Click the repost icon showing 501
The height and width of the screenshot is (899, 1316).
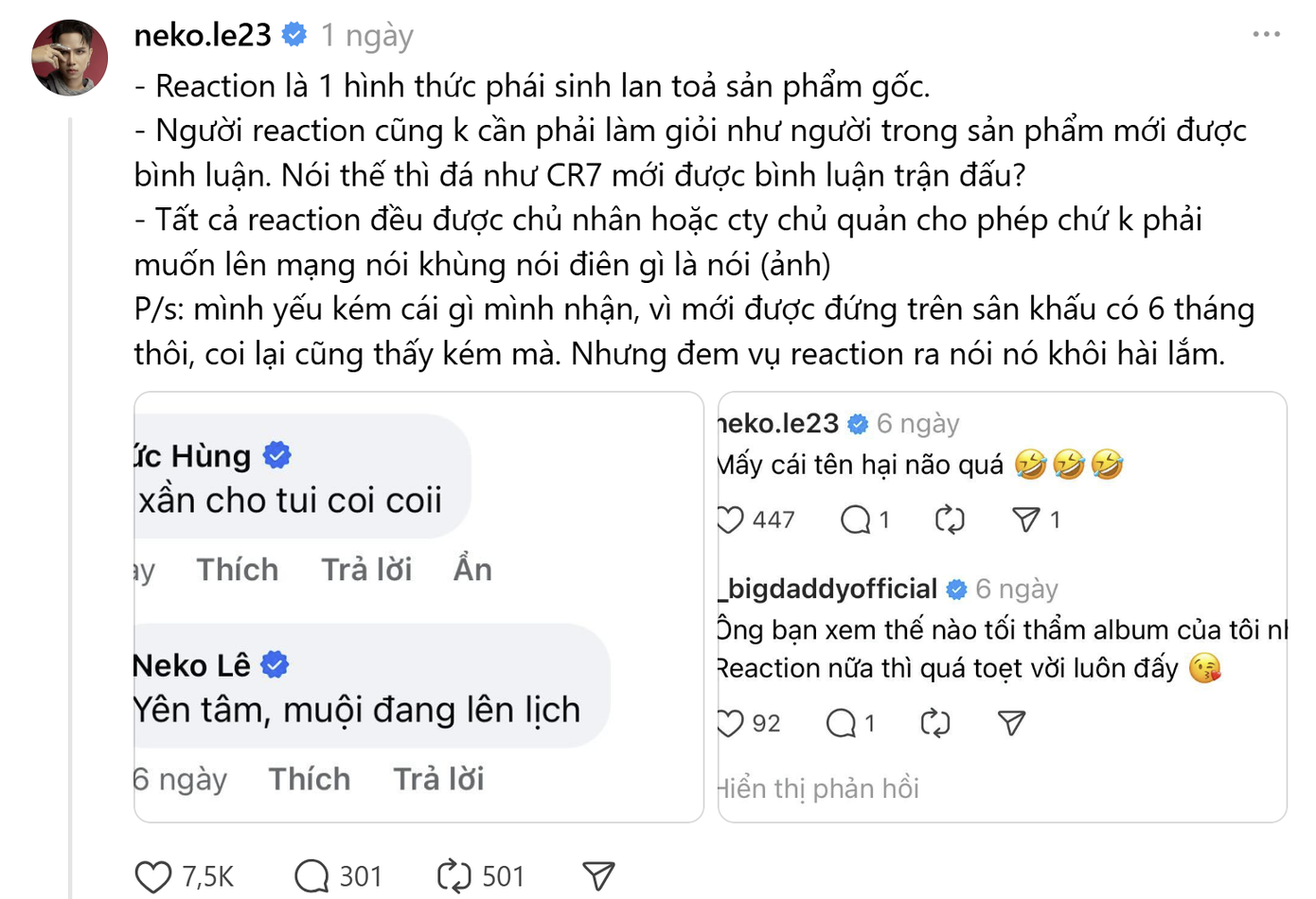[x=455, y=875]
